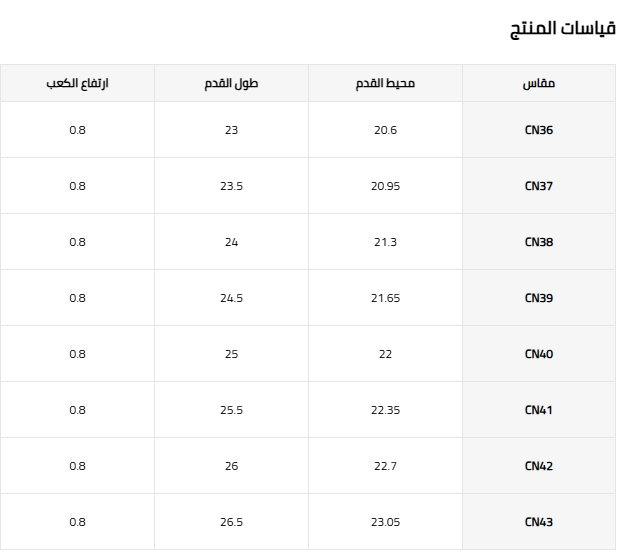Choose the CN38 size row label
The width and height of the screenshot is (625, 559).
pos(539,242)
